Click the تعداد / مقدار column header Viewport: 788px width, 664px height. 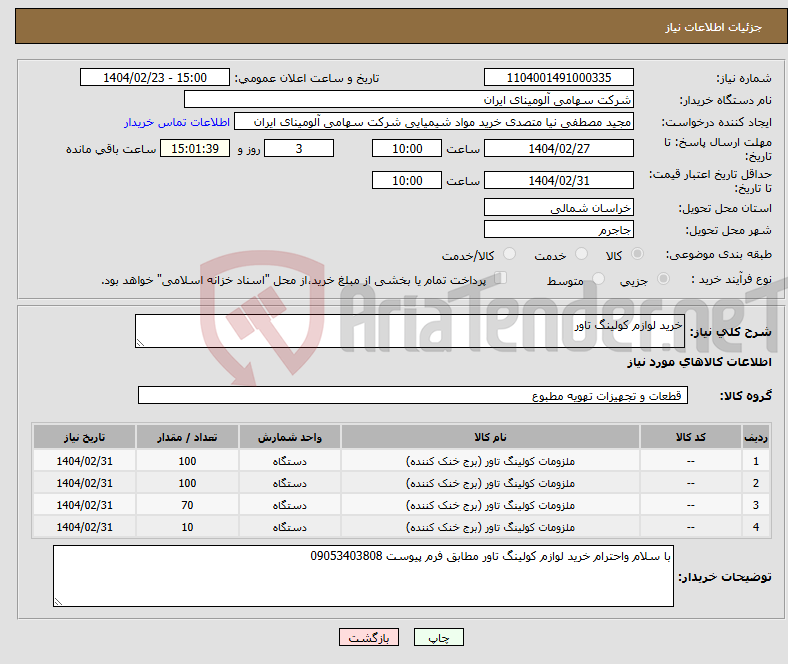[x=187, y=437]
